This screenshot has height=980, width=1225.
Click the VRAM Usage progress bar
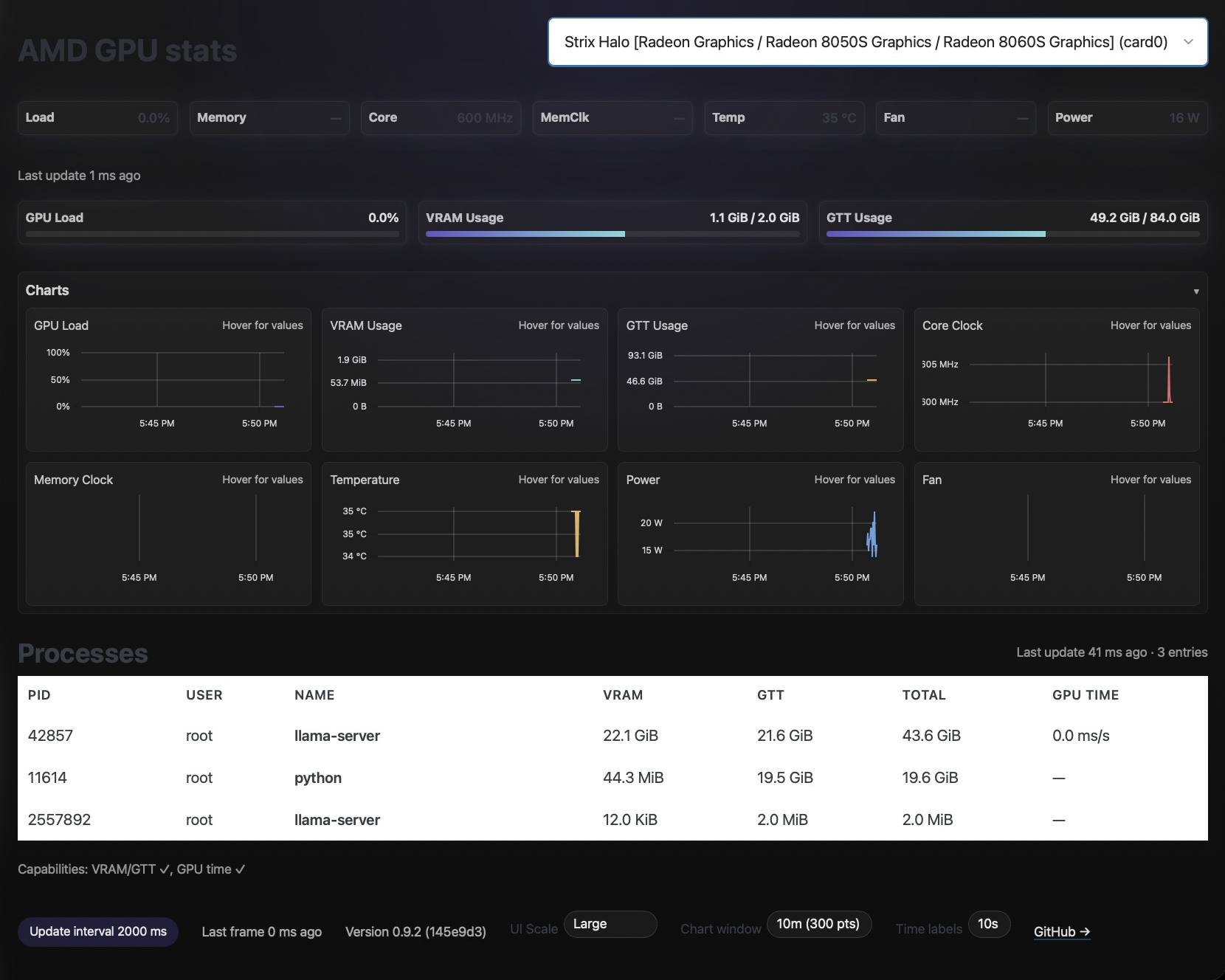coord(612,234)
